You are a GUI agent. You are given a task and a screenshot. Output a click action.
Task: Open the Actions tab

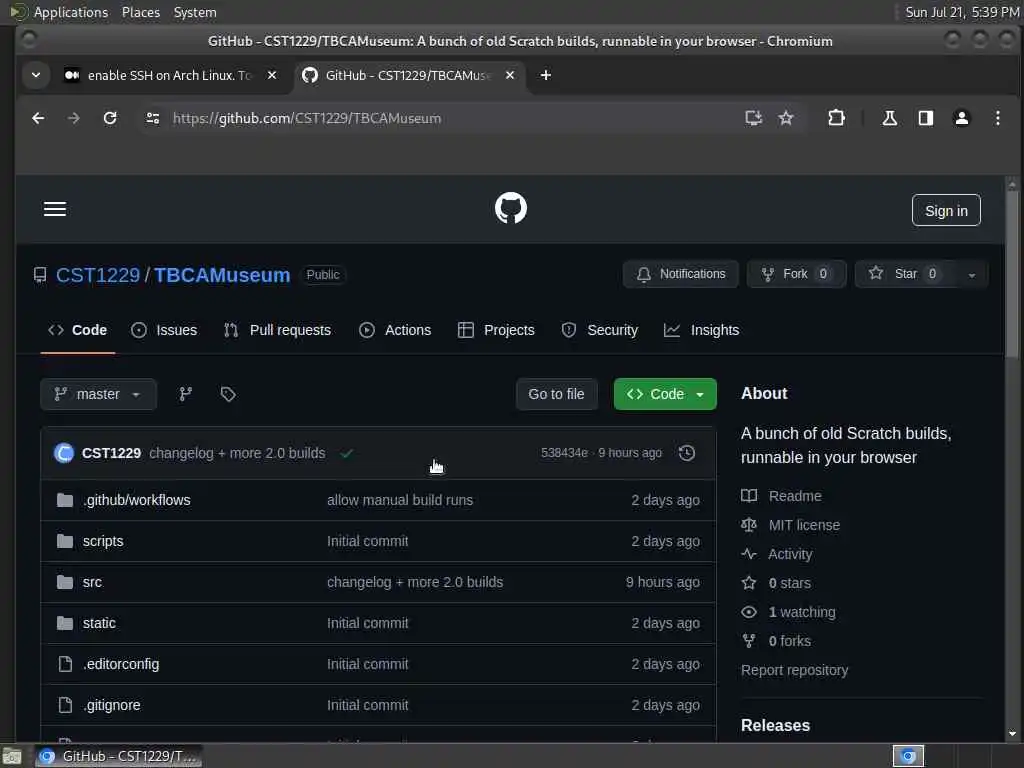[394, 330]
